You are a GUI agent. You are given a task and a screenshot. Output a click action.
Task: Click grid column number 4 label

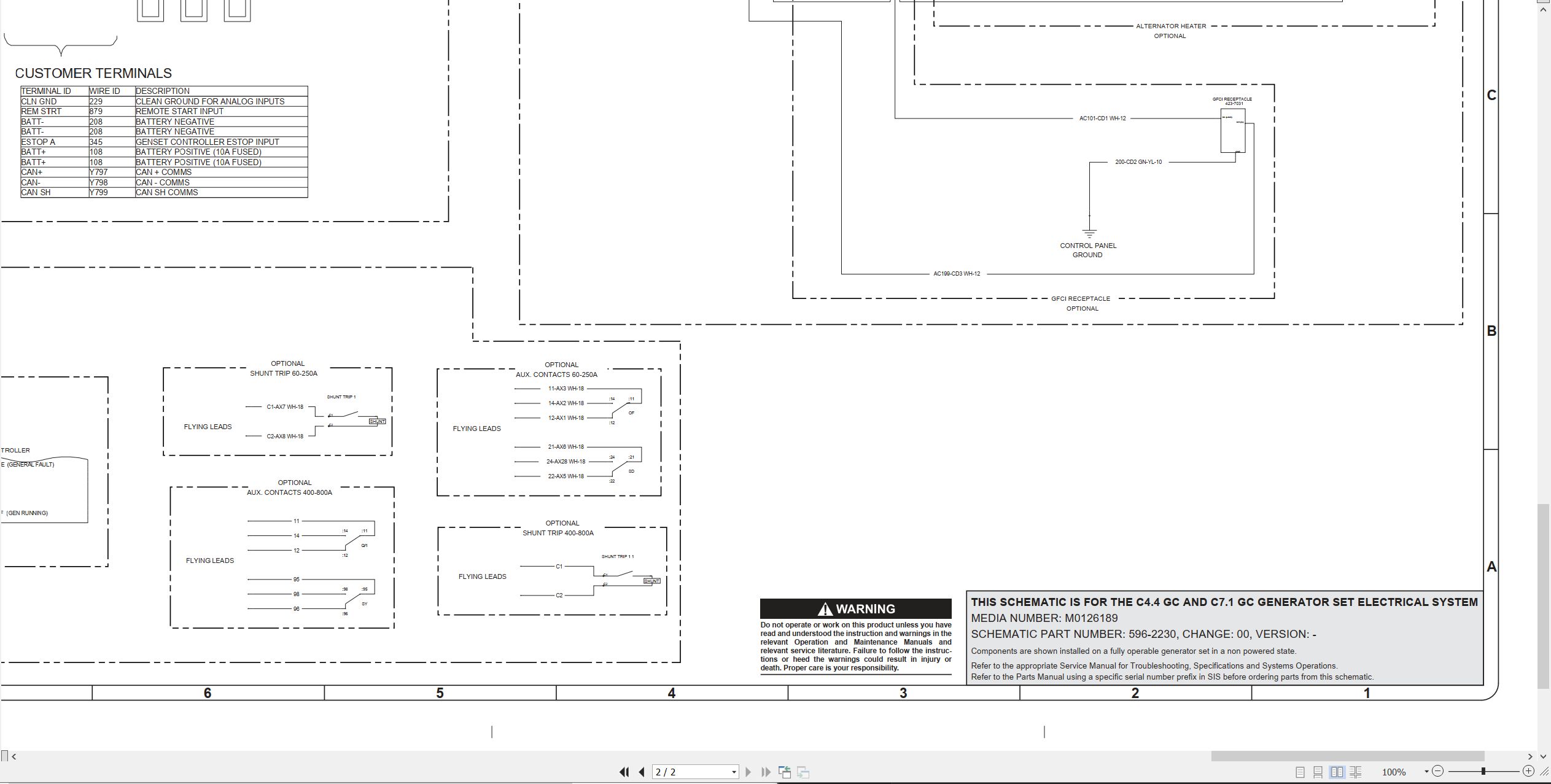pyautogui.click(x=672, y=693)
